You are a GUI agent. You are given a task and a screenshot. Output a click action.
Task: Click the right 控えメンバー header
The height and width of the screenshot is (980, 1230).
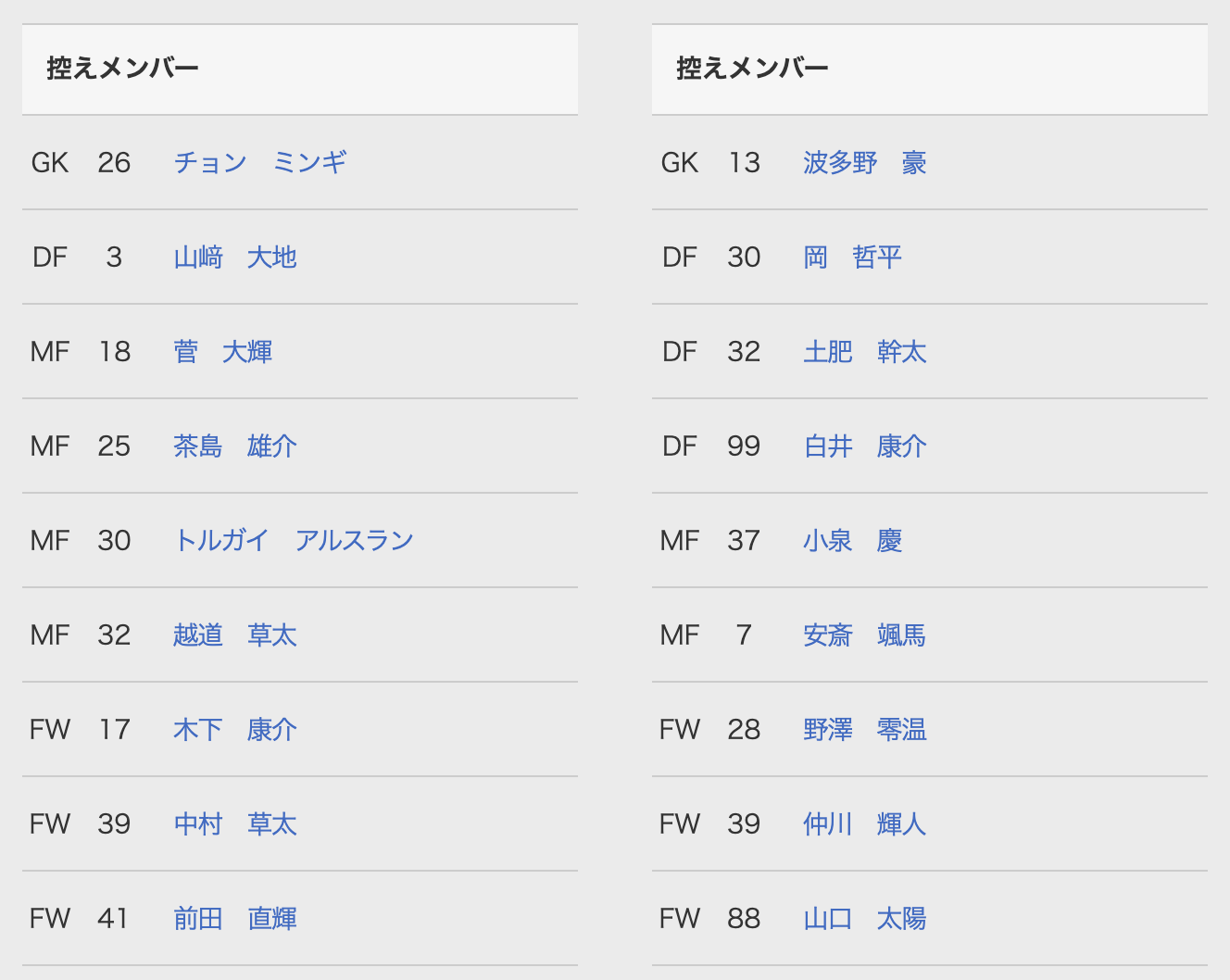pyautogui.click(x=753, y=69)
